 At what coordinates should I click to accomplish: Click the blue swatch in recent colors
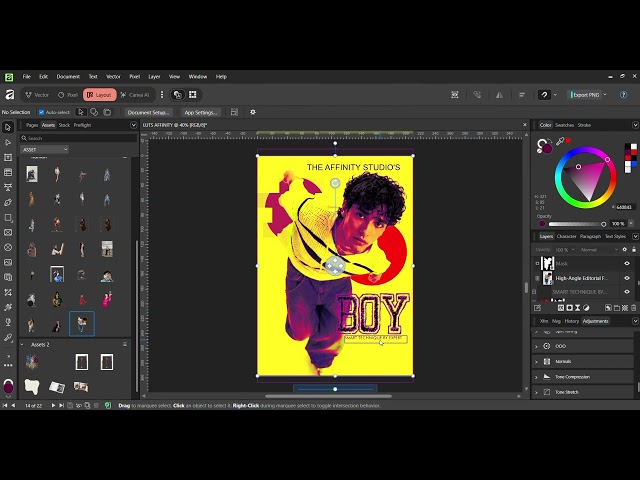[634, 164]
